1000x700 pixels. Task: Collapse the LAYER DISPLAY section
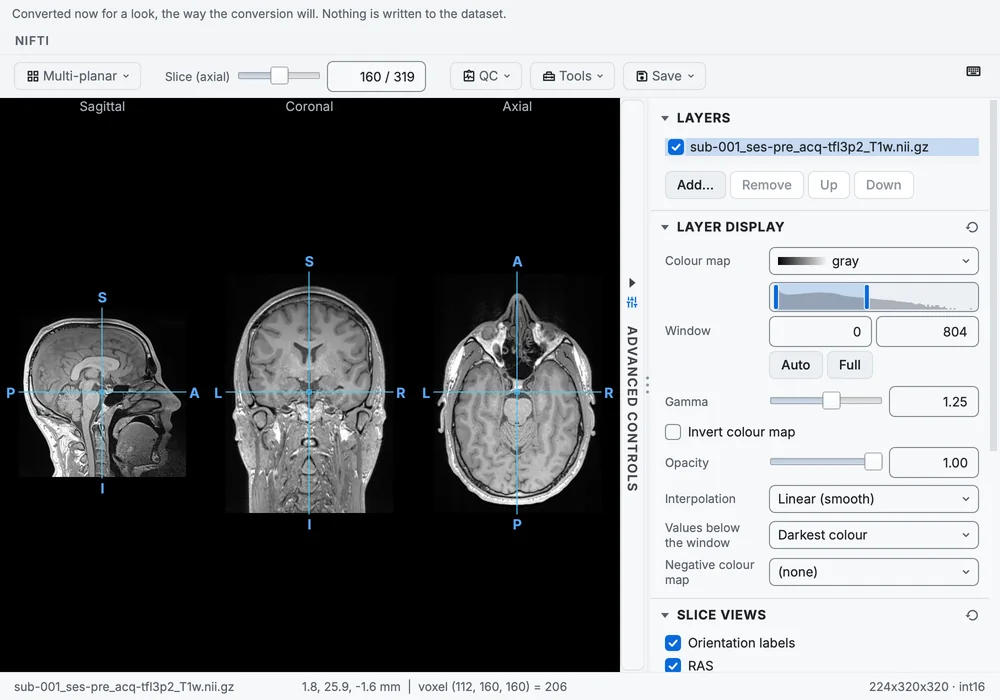coord(665,227)
